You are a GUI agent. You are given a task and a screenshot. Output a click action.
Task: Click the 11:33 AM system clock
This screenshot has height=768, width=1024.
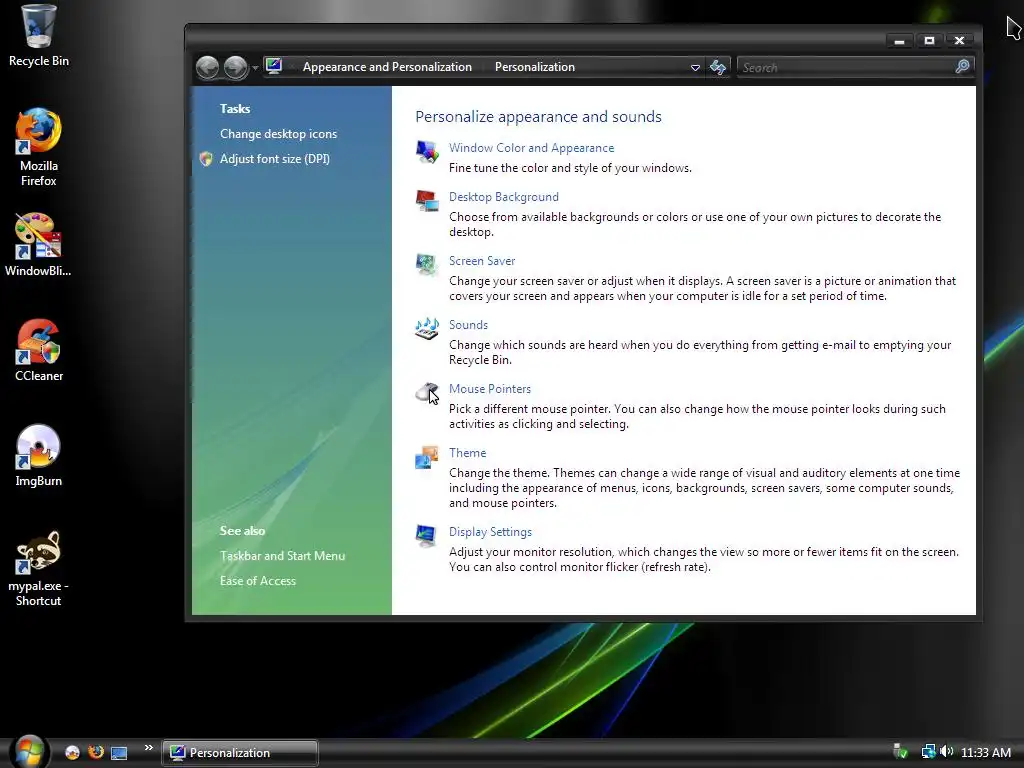[986, 752]
